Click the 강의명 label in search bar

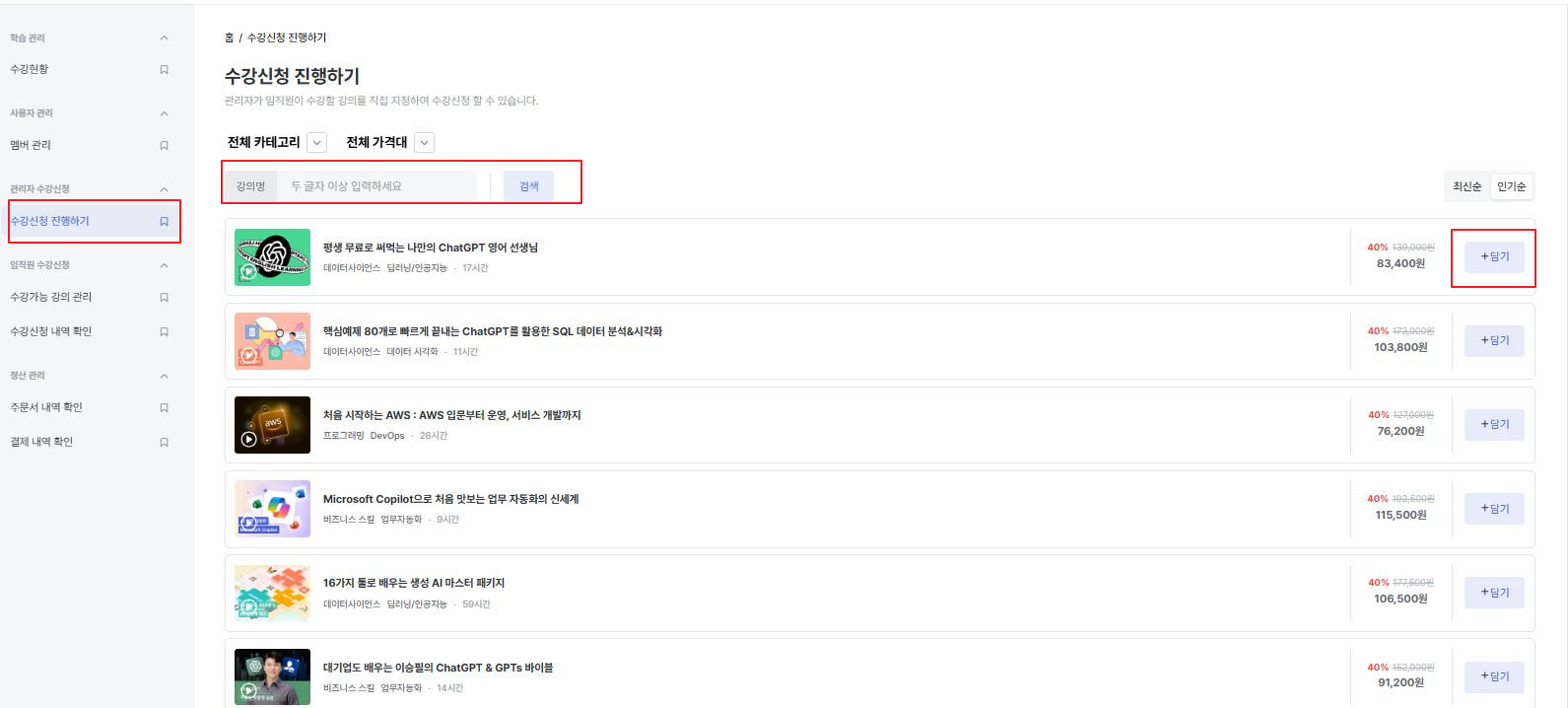click(x=250, y=186)
